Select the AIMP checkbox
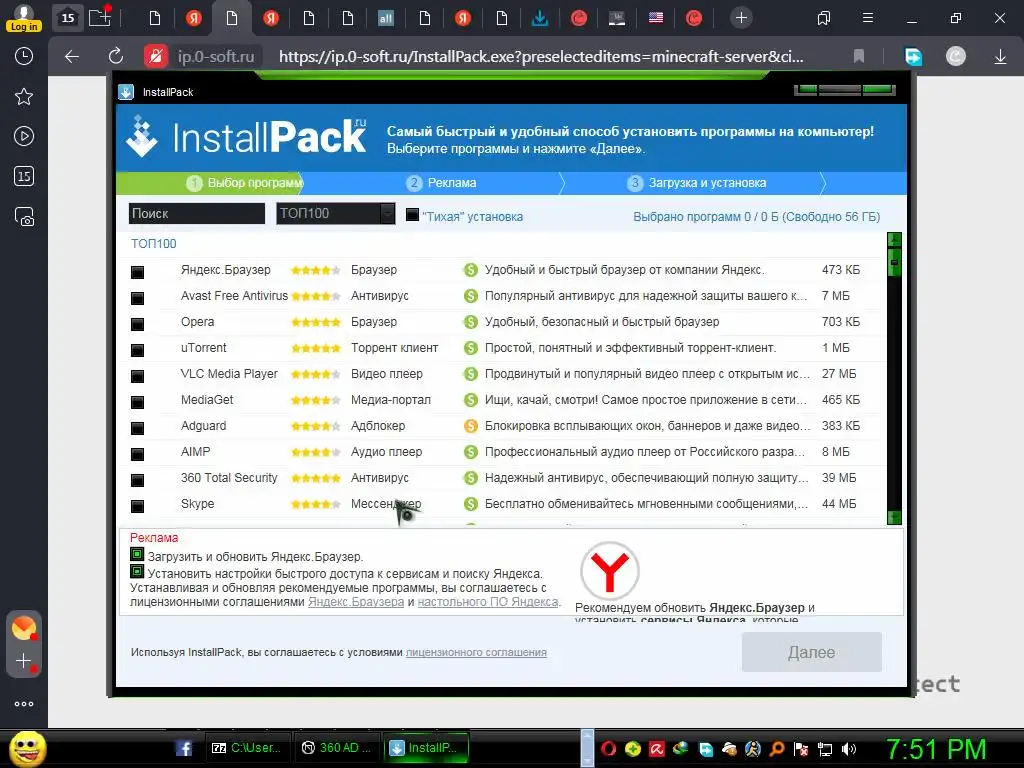The width and height of the screenshot is (1024, 768). point(137,454)
